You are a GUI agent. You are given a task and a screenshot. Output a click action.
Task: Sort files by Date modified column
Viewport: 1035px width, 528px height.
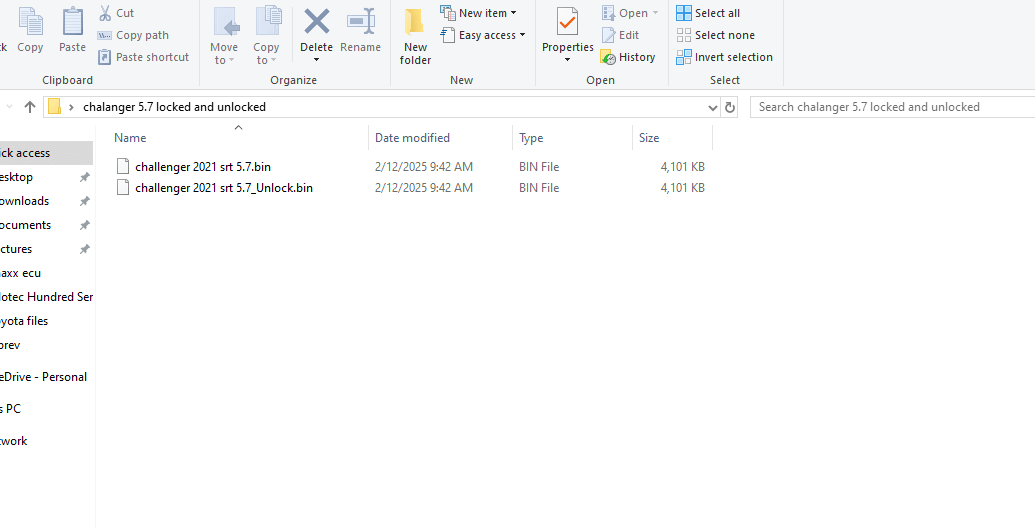pos(412,138)
